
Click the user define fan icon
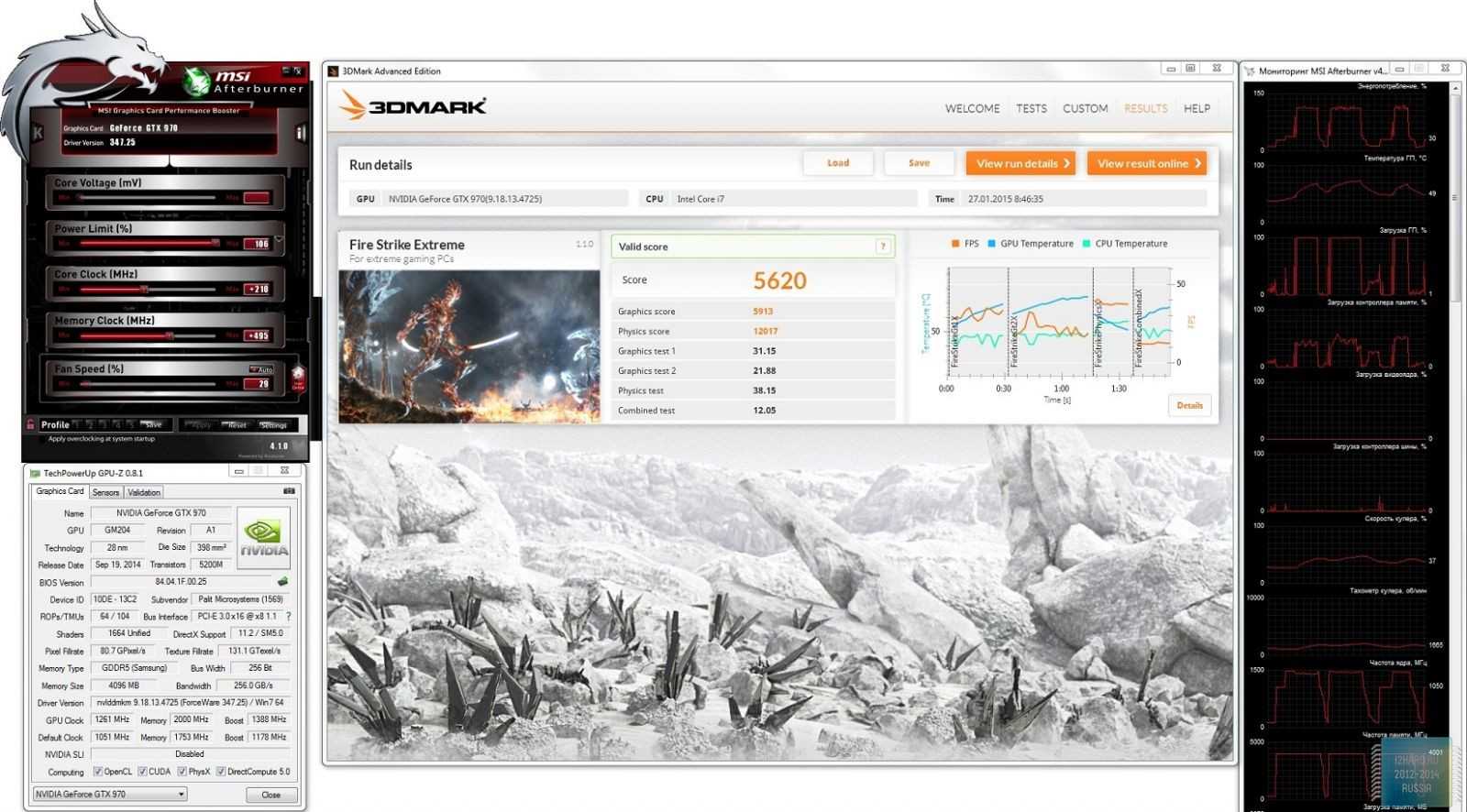(x=298, y=378)
